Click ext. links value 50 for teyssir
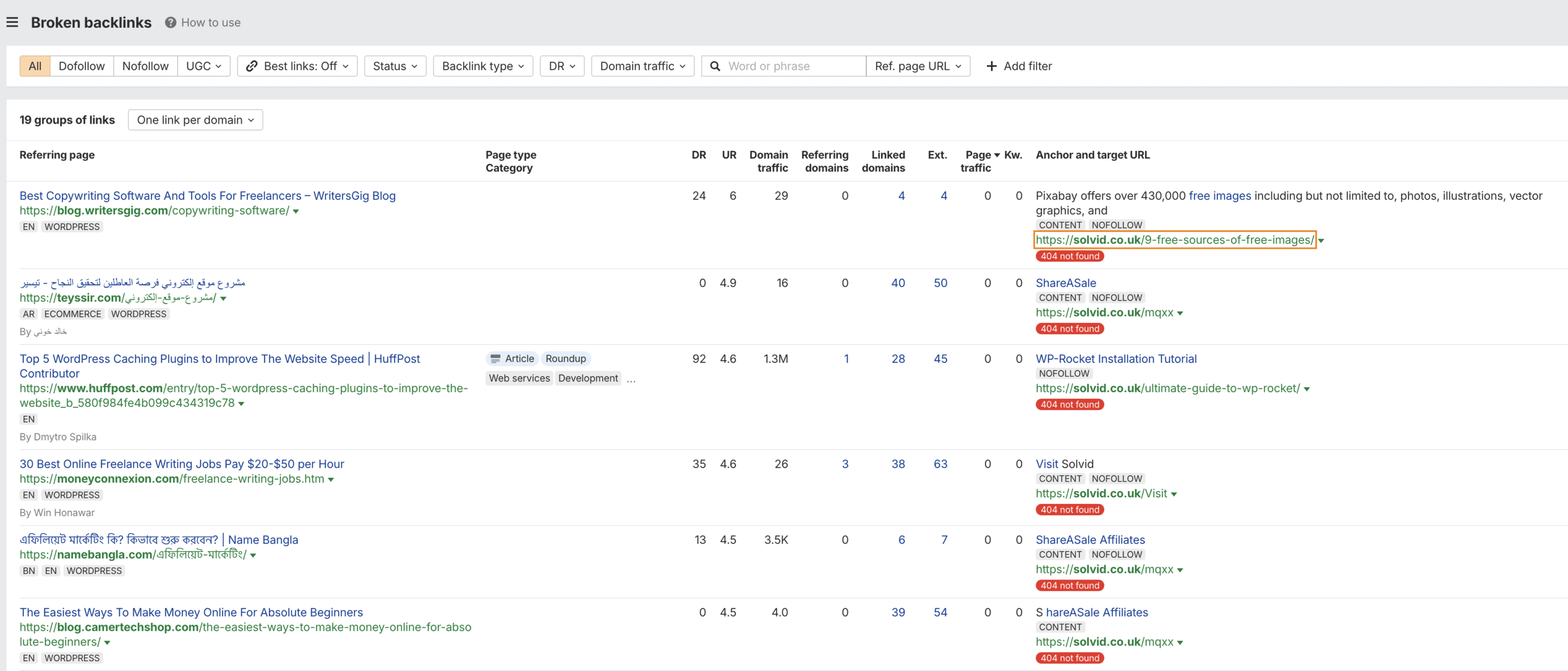 940,283
